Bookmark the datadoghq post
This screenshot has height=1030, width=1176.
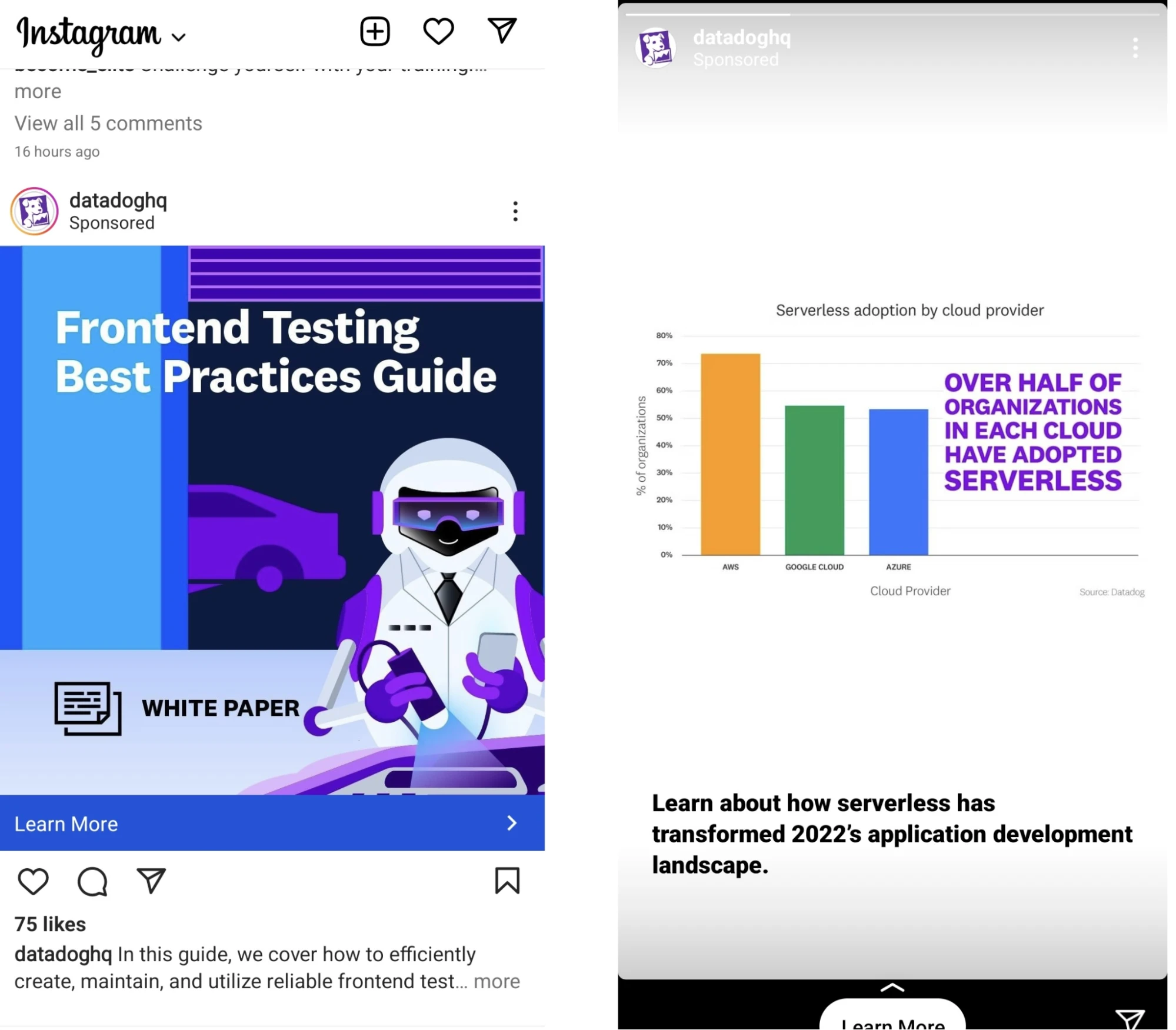tap(507, 881)
